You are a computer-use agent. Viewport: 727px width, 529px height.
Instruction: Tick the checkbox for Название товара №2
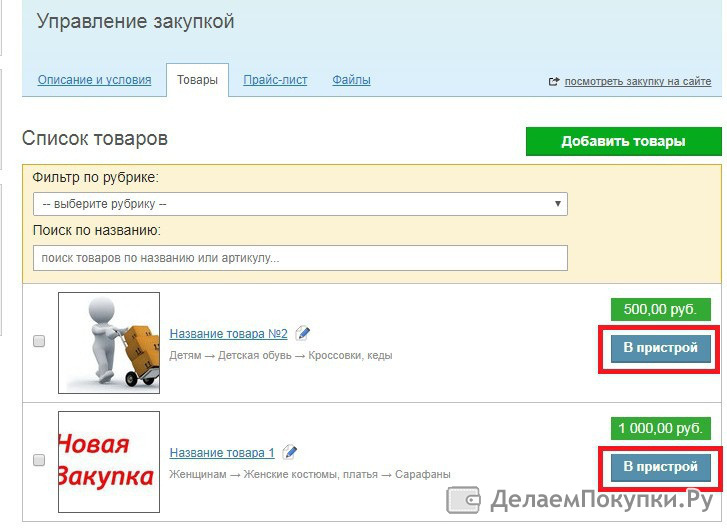click(x=39, y=341)
